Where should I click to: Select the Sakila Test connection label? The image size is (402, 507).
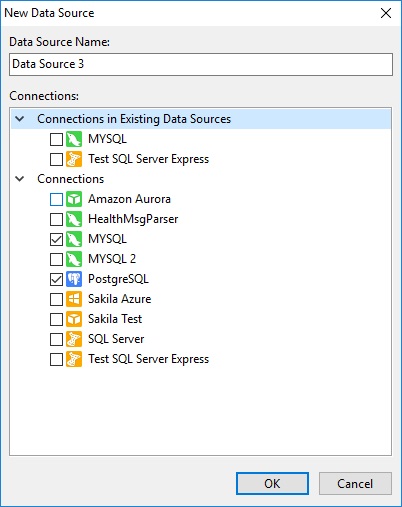click(x=115, y=319)
